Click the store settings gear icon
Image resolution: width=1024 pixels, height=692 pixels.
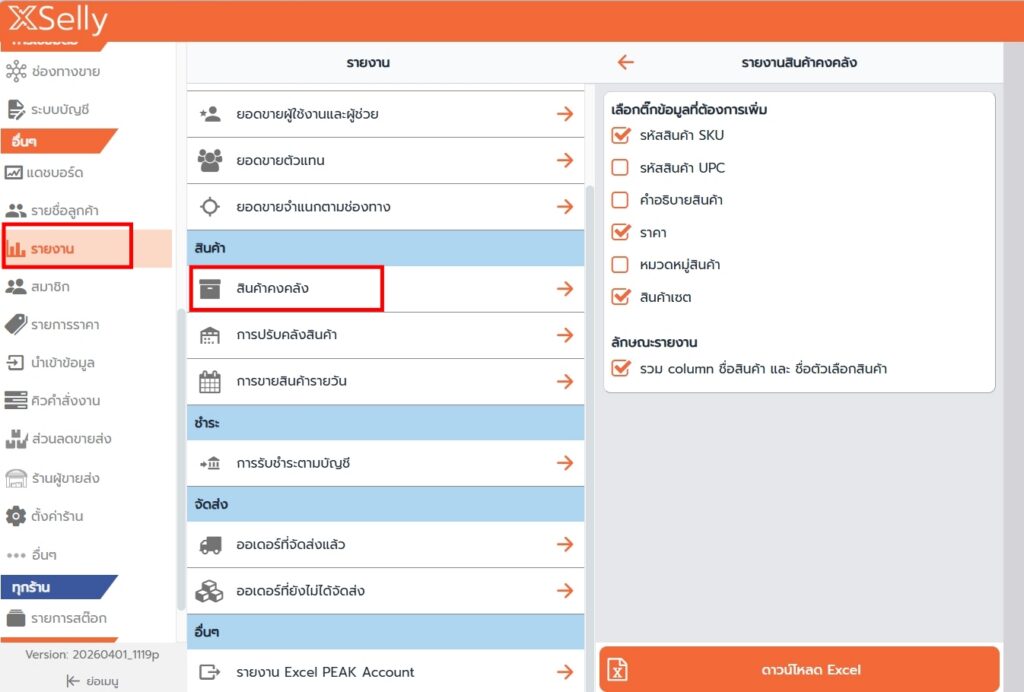[15, 516]
